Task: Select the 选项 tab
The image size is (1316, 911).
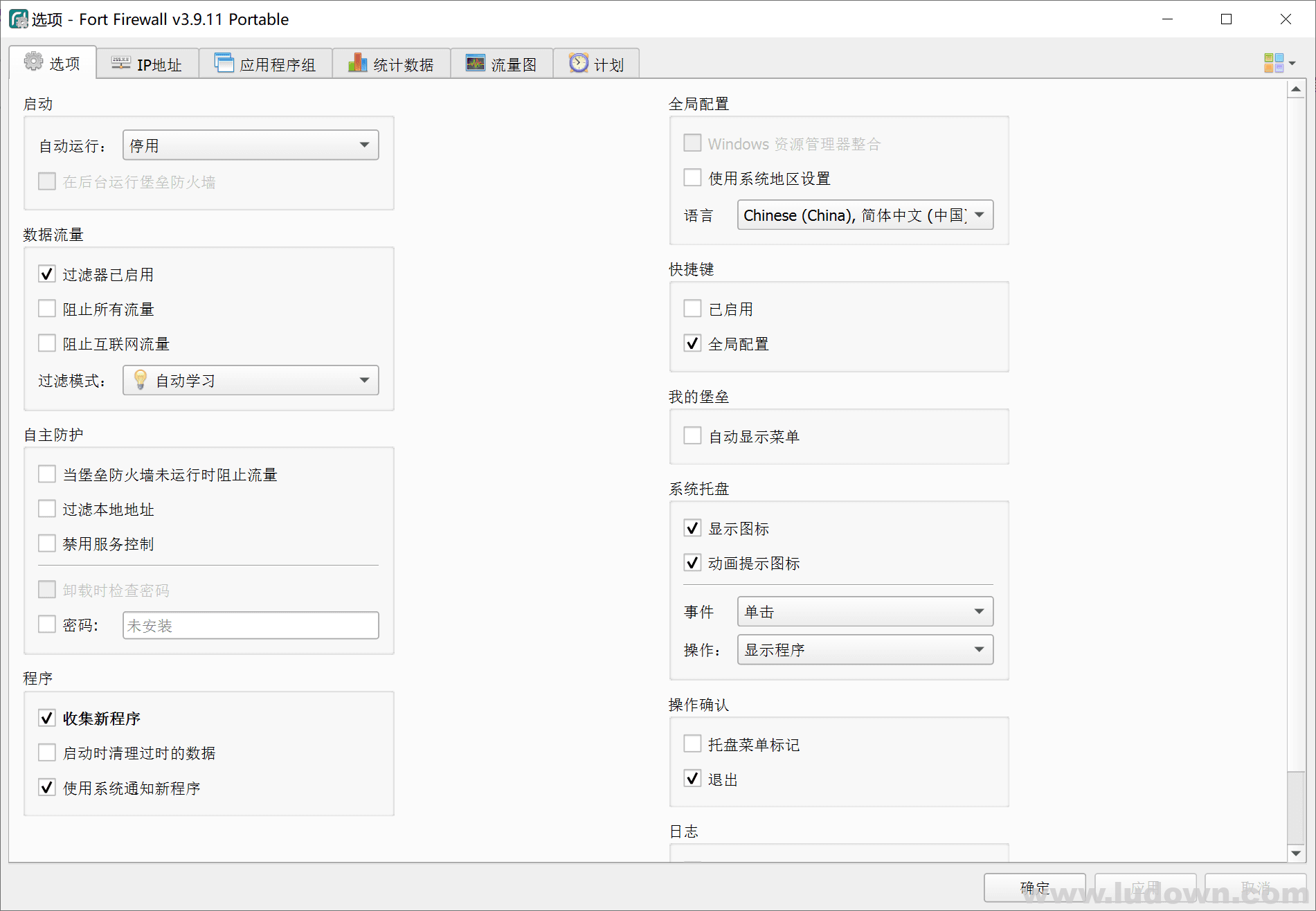Action: 53,62
